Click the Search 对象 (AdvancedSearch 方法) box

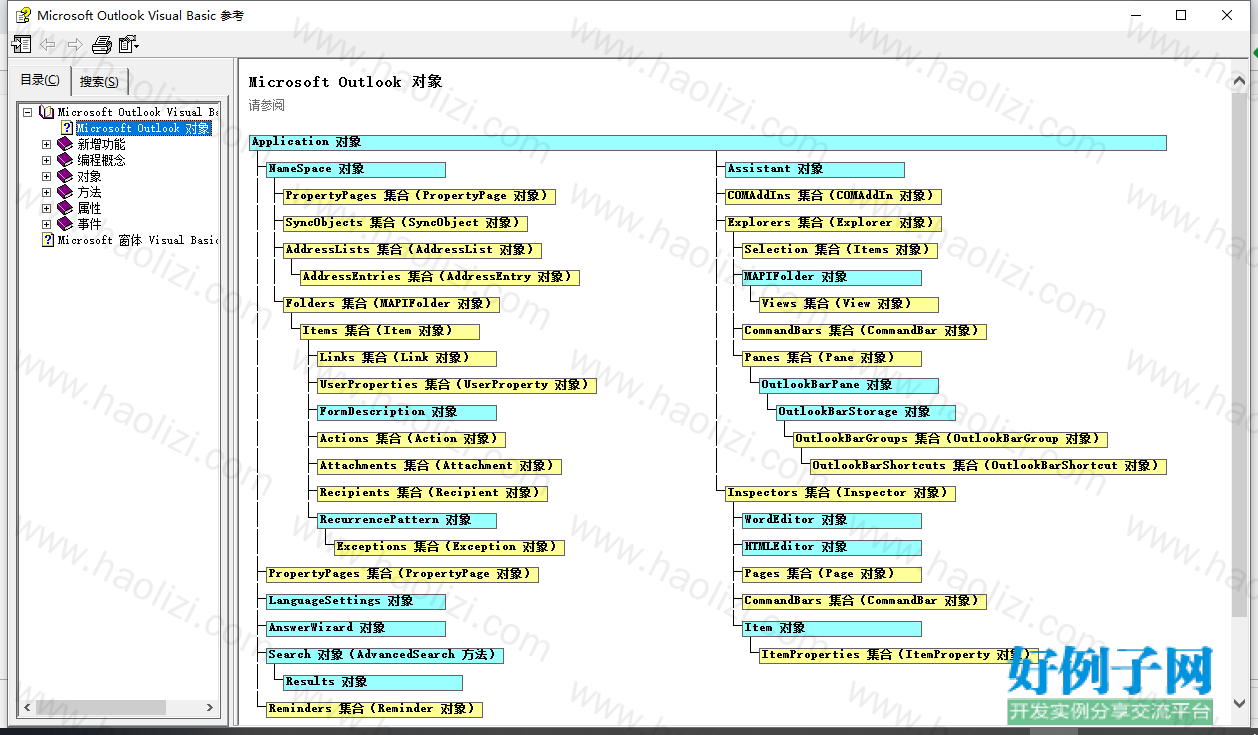(384, 655)
